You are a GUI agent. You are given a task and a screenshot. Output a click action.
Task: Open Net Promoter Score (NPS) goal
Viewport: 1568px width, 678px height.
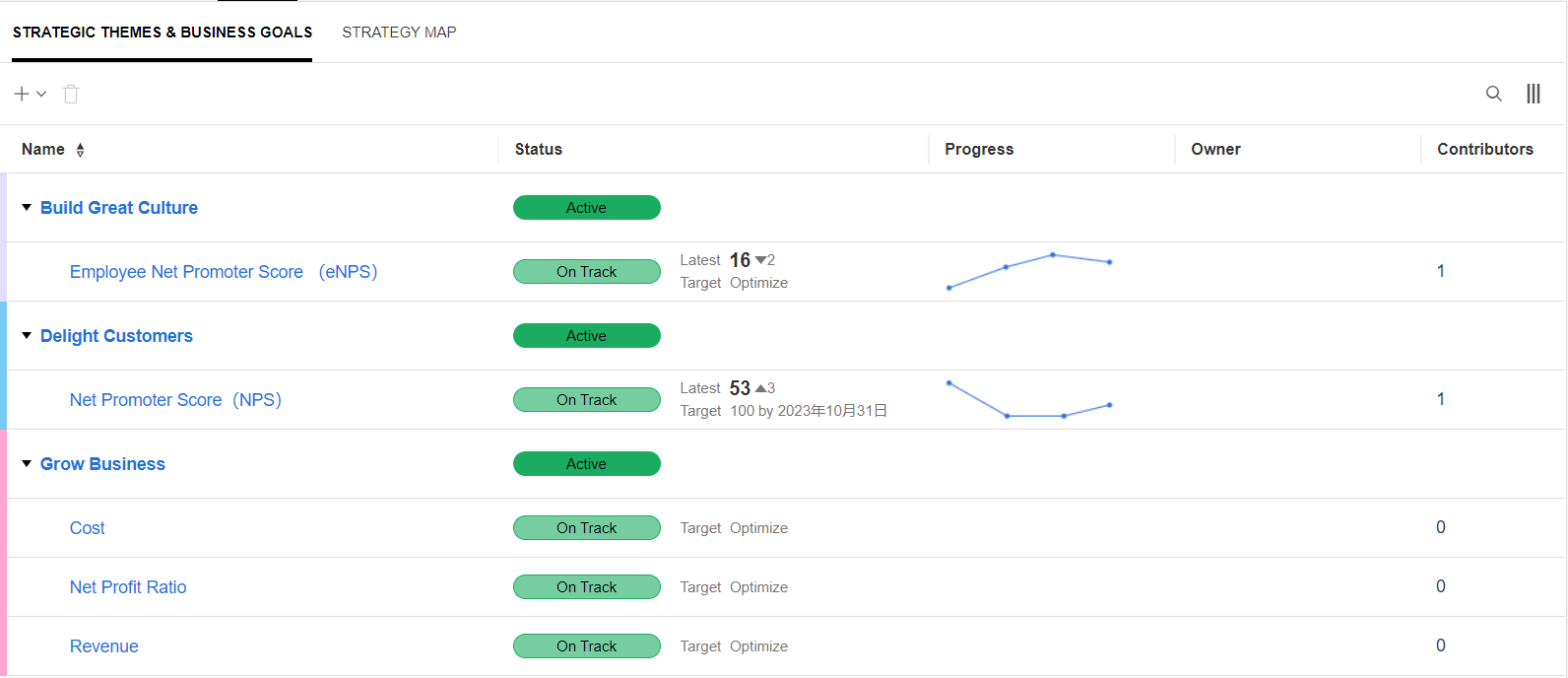(175, 400)
